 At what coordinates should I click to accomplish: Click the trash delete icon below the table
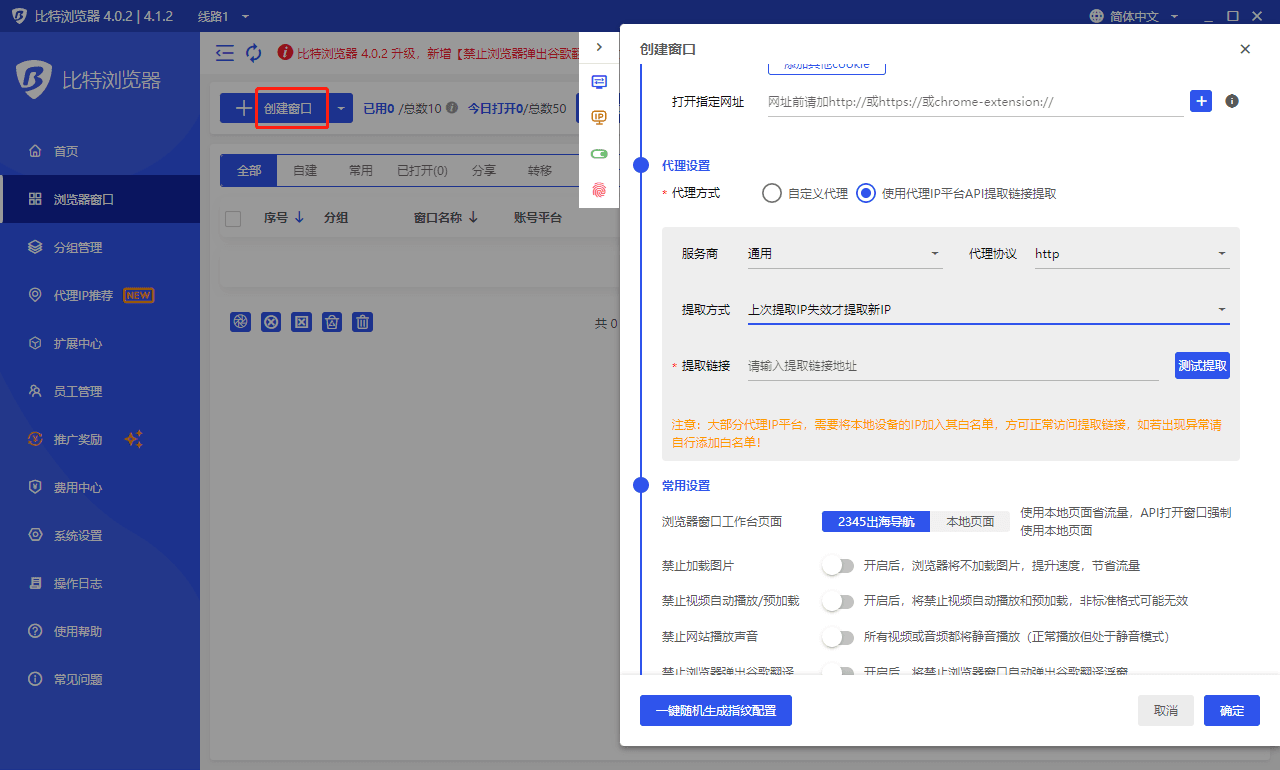[363, 322]
